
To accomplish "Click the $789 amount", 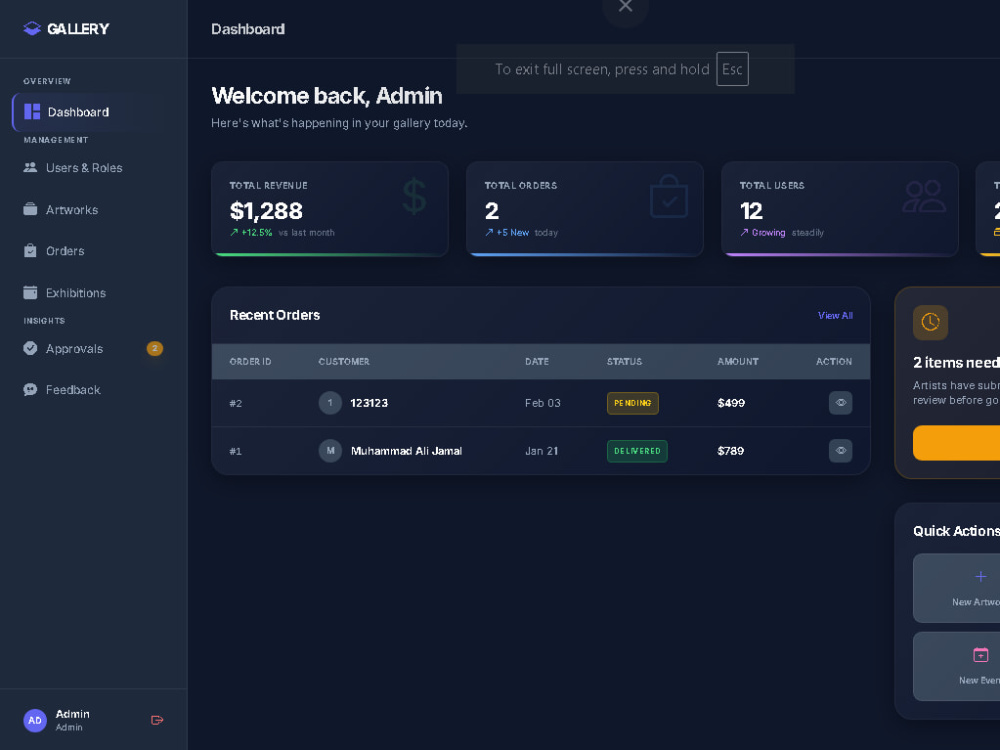I will point(731,451).
